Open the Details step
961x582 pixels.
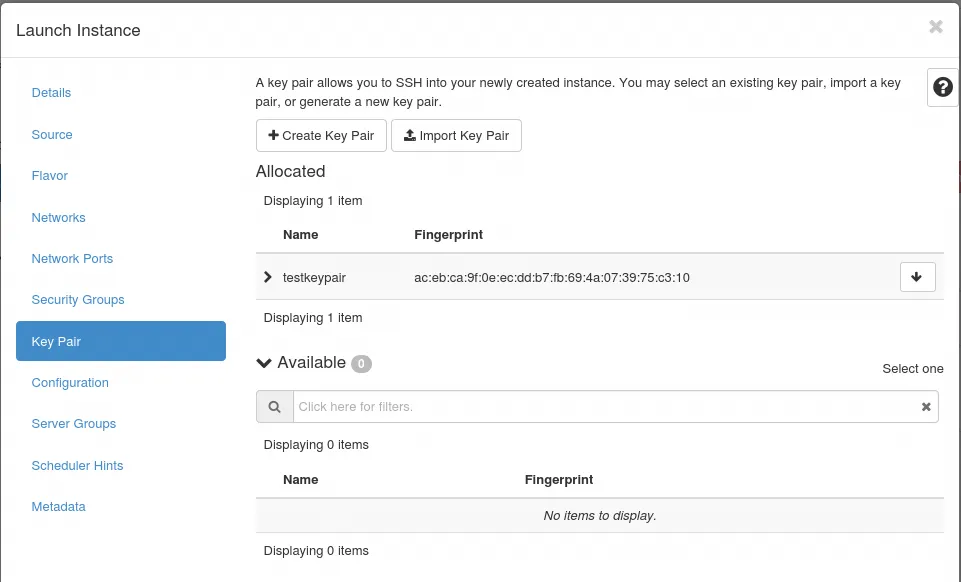(x=52, y=93)
